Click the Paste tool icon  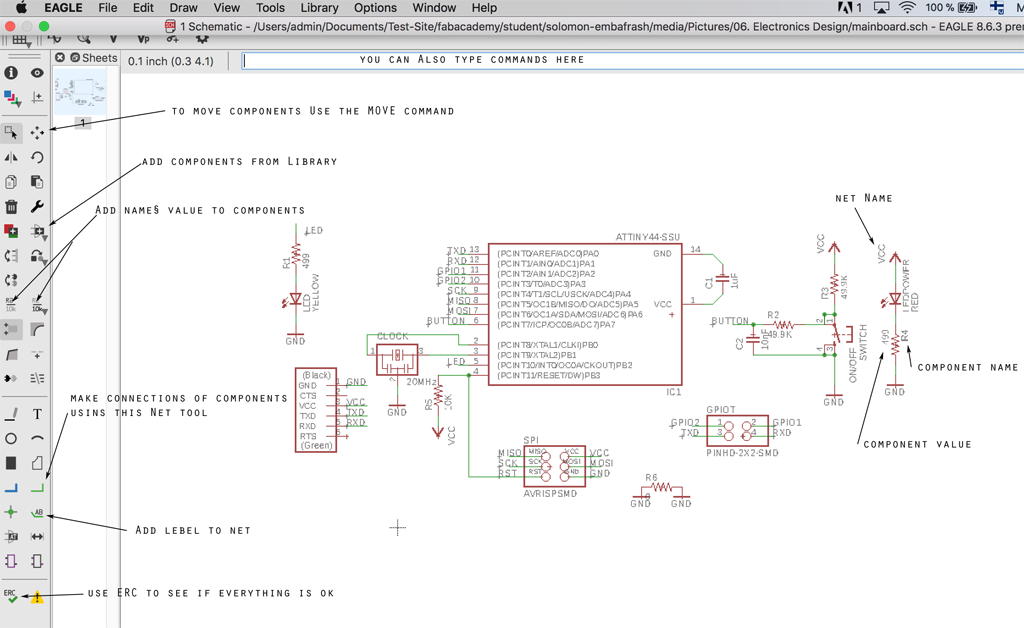tap(37, 182)
